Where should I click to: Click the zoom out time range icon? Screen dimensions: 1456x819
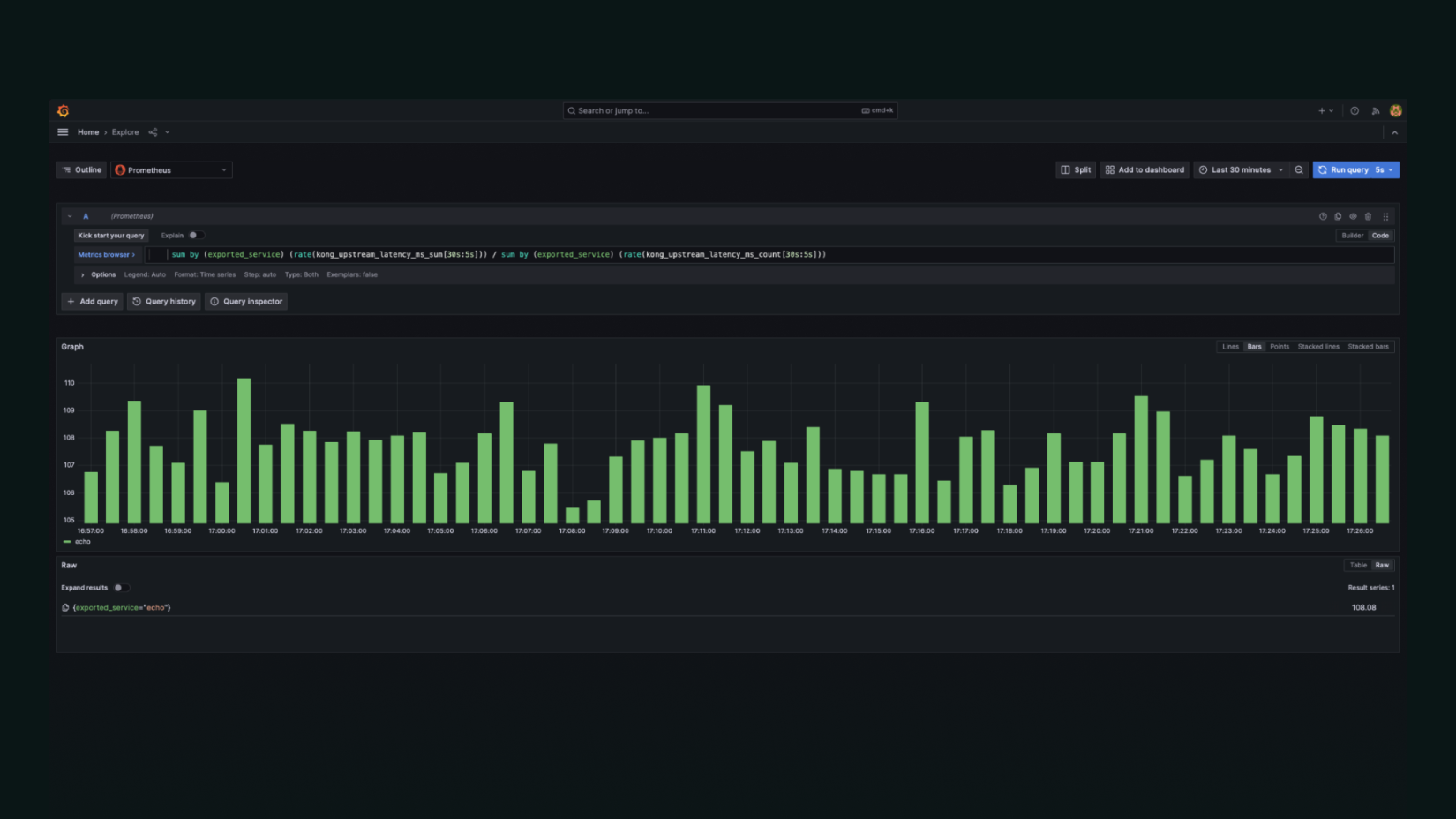[1298, 170]
